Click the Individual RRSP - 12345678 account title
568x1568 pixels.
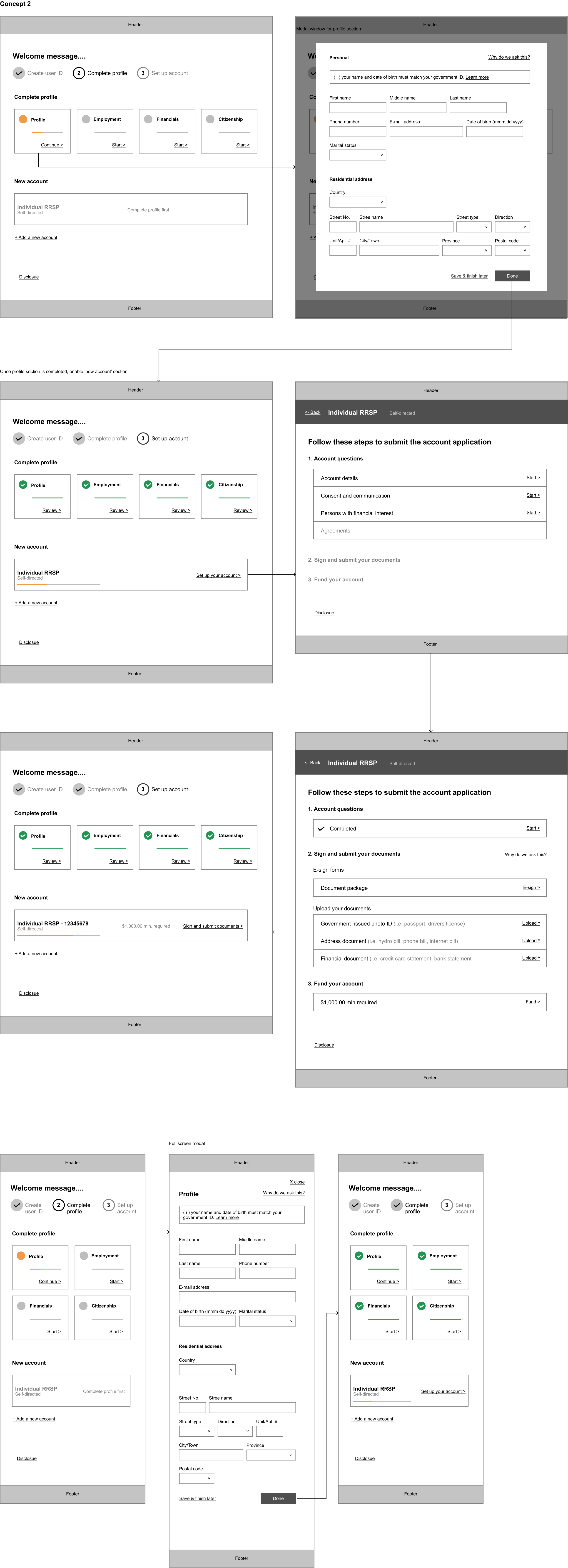(x=53, y=923)
